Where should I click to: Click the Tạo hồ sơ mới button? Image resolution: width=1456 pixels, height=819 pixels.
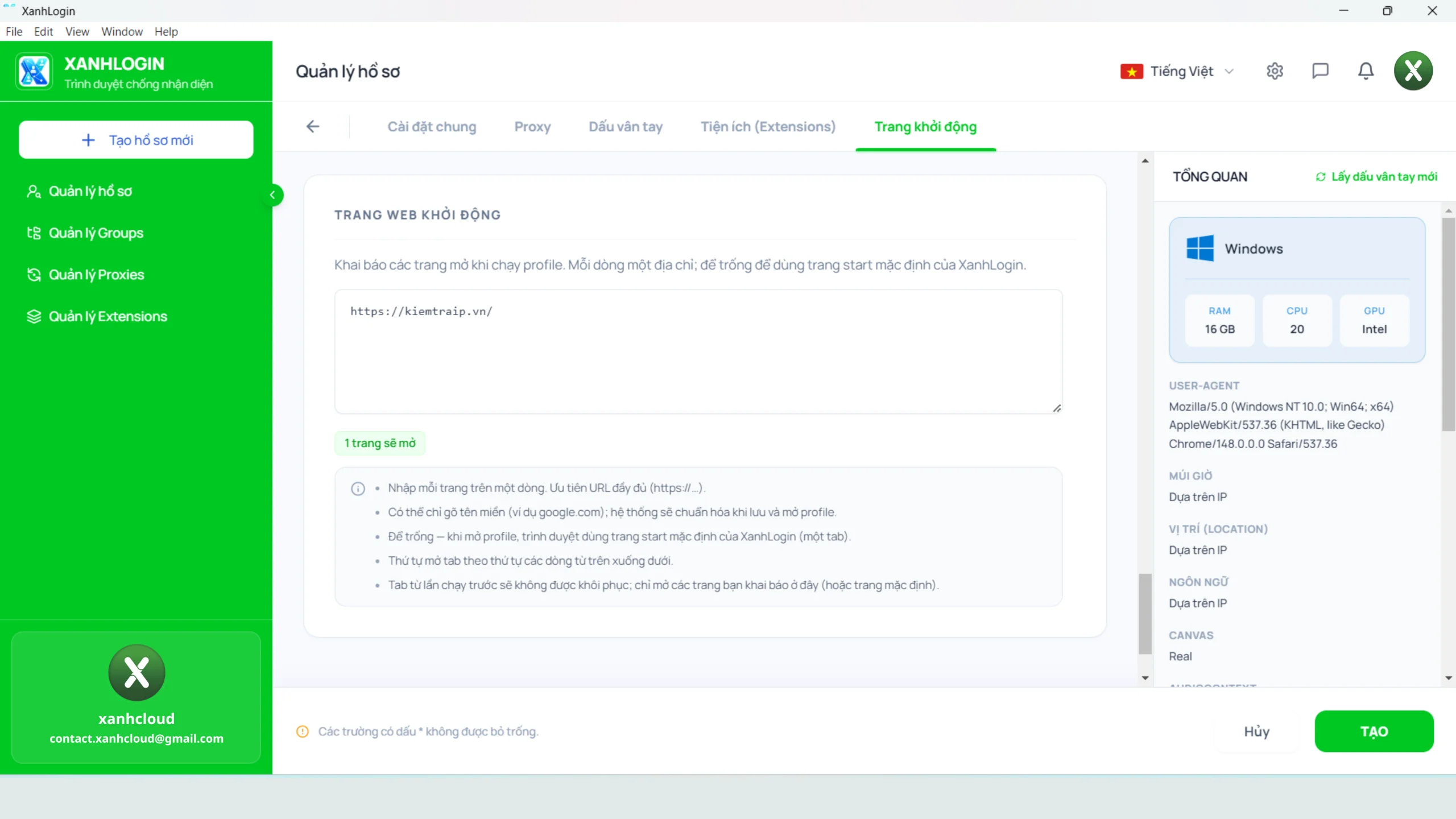click(x=136, y=140)
